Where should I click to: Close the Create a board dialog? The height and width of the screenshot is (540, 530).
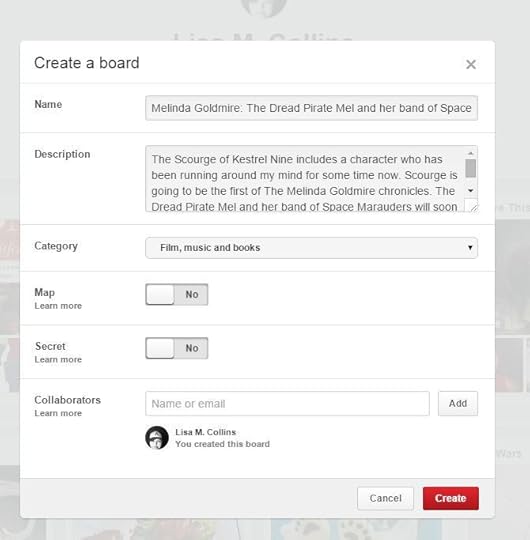[471, 64]
